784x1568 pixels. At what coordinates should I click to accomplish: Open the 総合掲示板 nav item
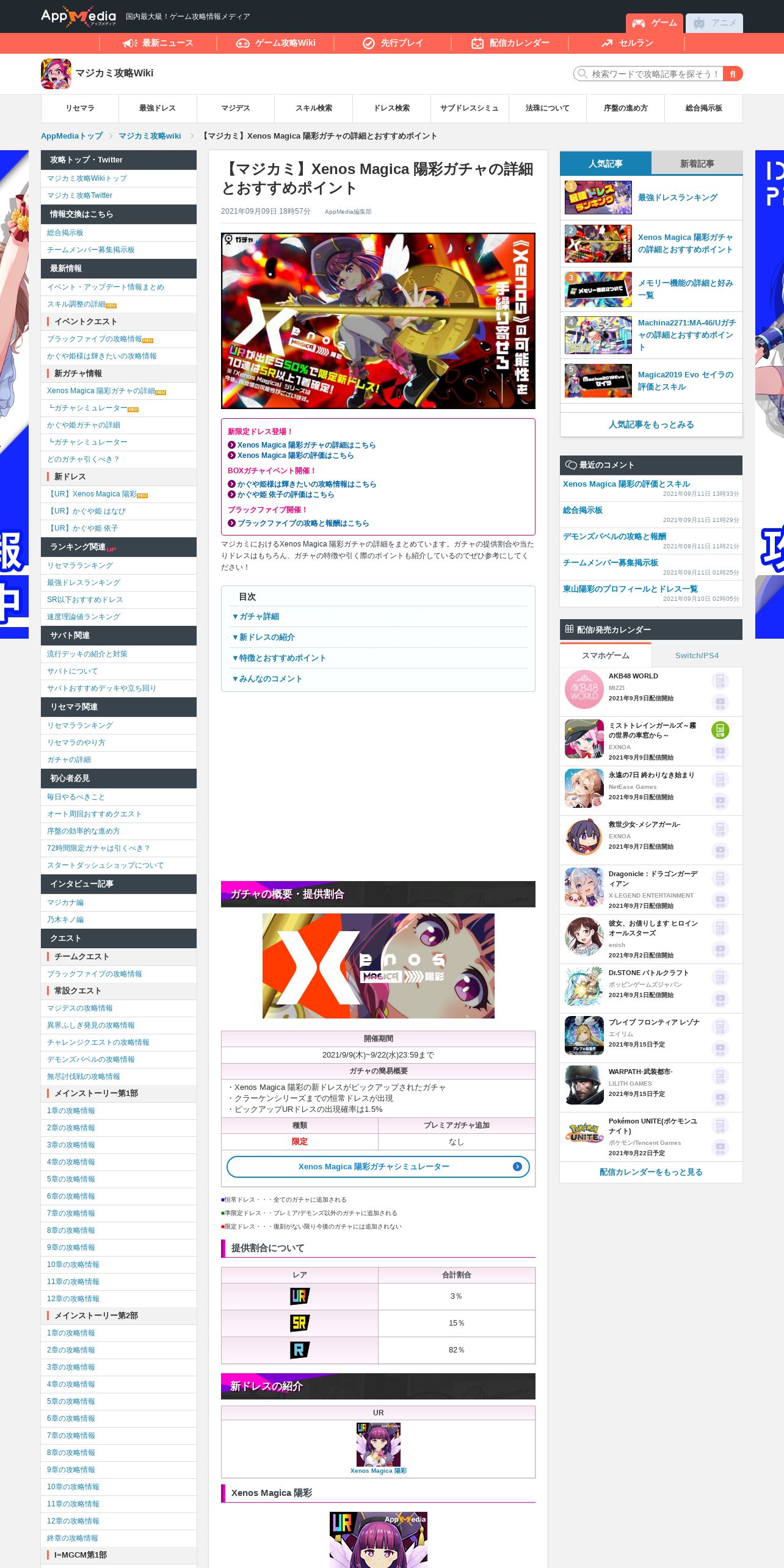pos(703,108)
